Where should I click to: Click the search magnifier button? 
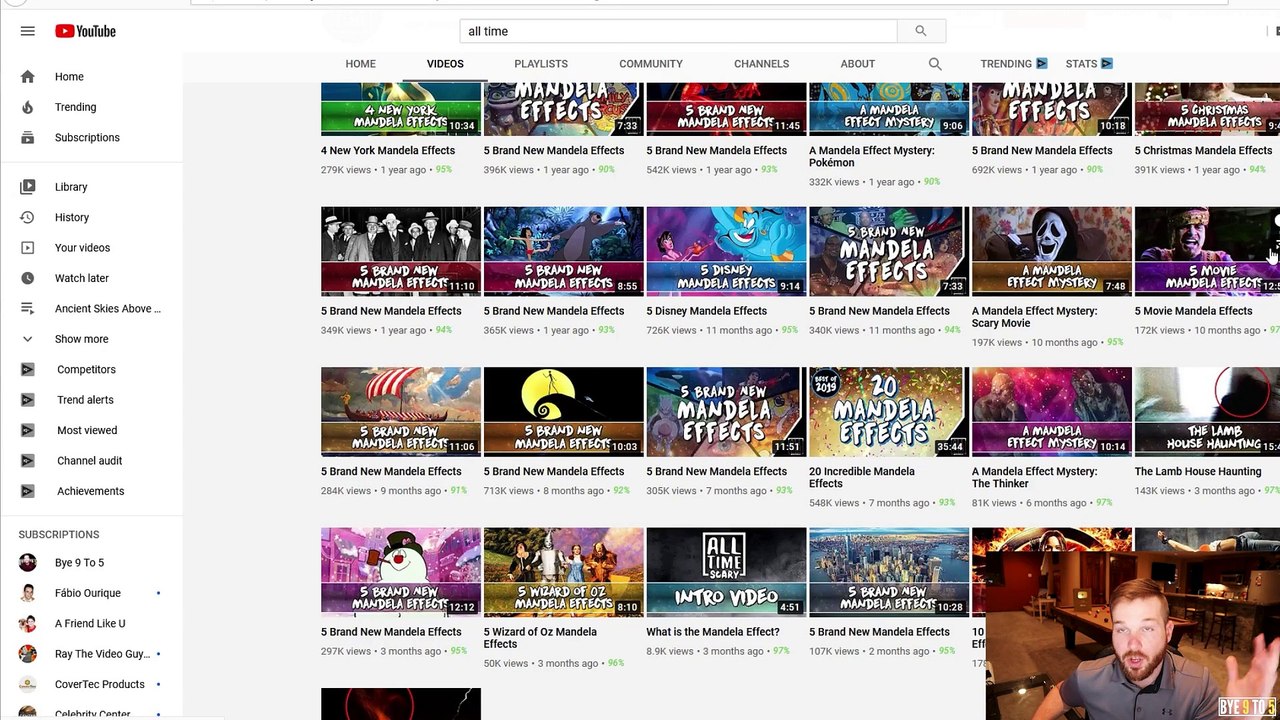pos(920,31)
